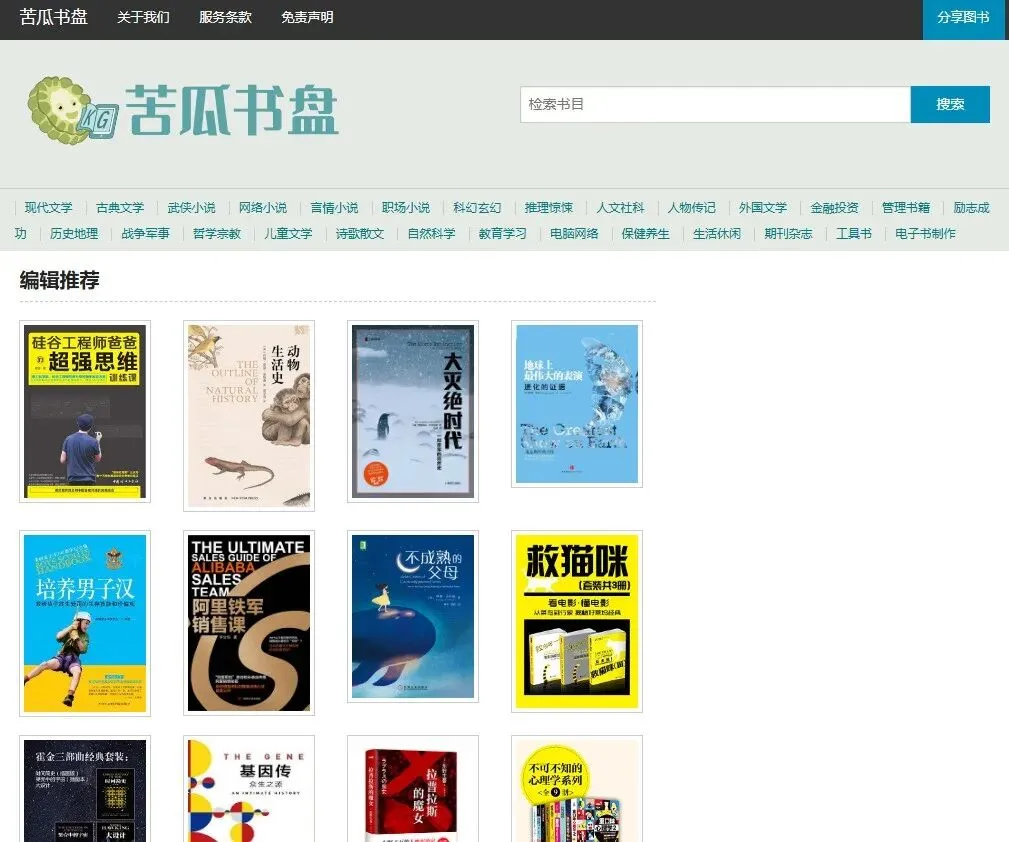Select the 外国文学 category
Screen dimensions: 1009x842
[763, 207]
